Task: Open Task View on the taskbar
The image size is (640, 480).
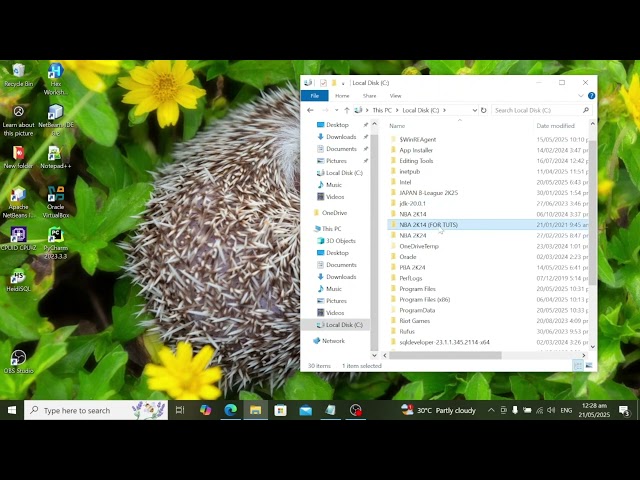Action: [x=180, y=410]
